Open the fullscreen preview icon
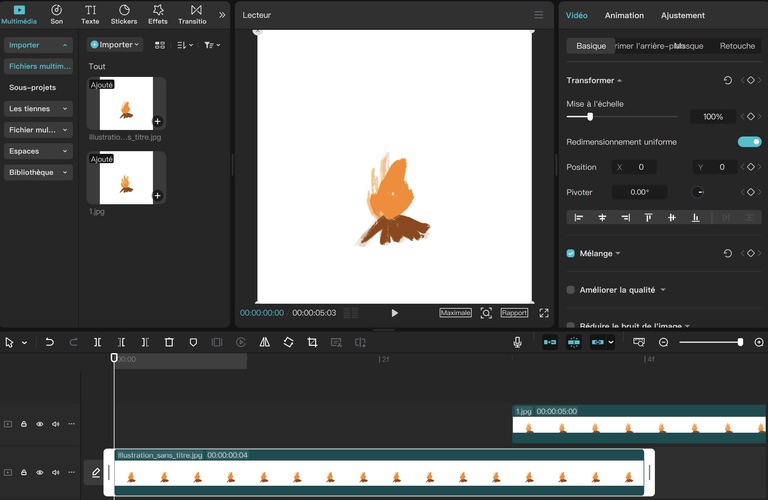Viewport: 768px width, 500px height. [544, 313]
